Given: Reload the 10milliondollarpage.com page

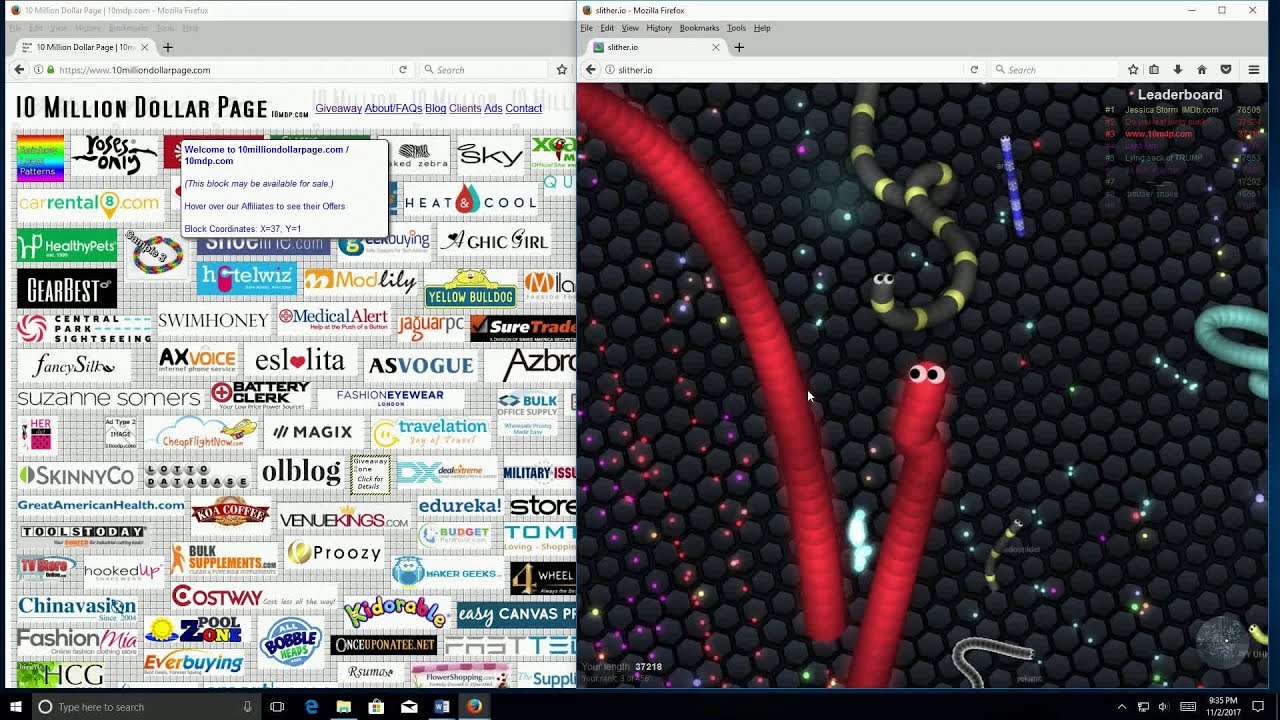Looking at the screenshot, I should point(403,70).
